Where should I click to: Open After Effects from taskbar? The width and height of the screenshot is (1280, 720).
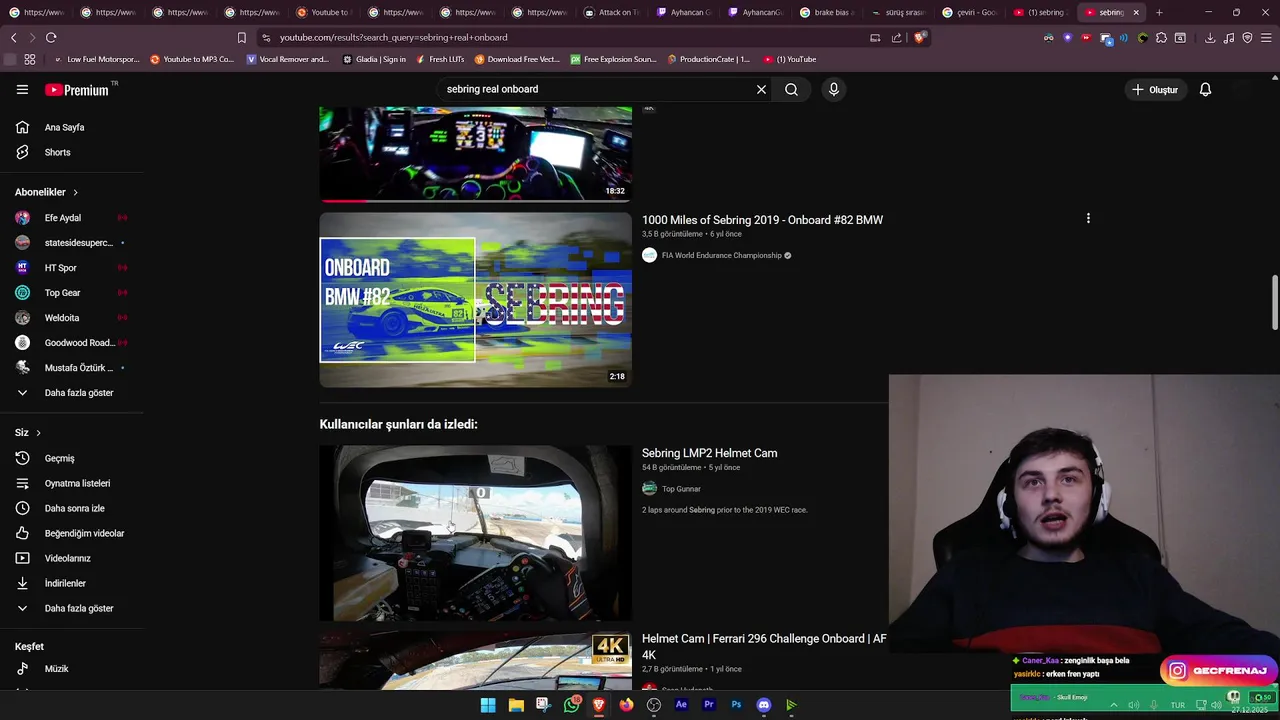point(681,705)
